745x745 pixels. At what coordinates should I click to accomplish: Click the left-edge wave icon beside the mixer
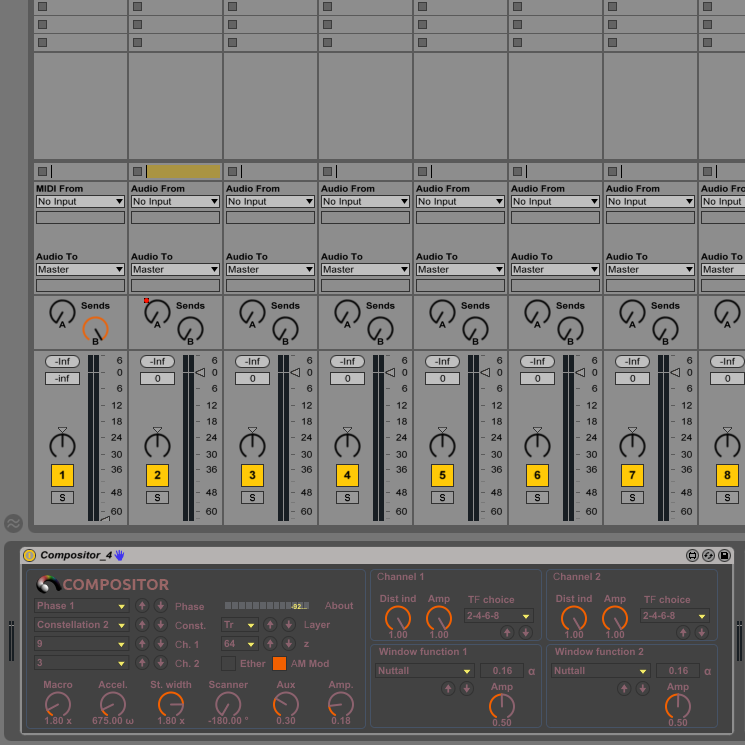[x=13, y=523]
